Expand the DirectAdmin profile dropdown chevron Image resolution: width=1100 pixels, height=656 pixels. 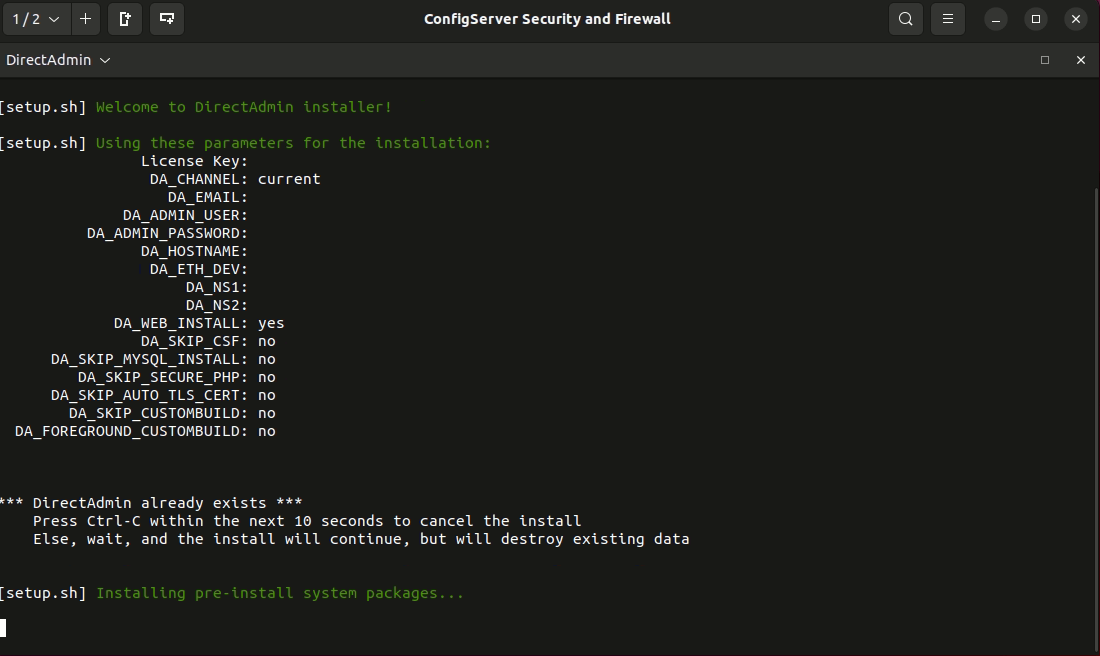pyautogui.click(x=105, y=60)
